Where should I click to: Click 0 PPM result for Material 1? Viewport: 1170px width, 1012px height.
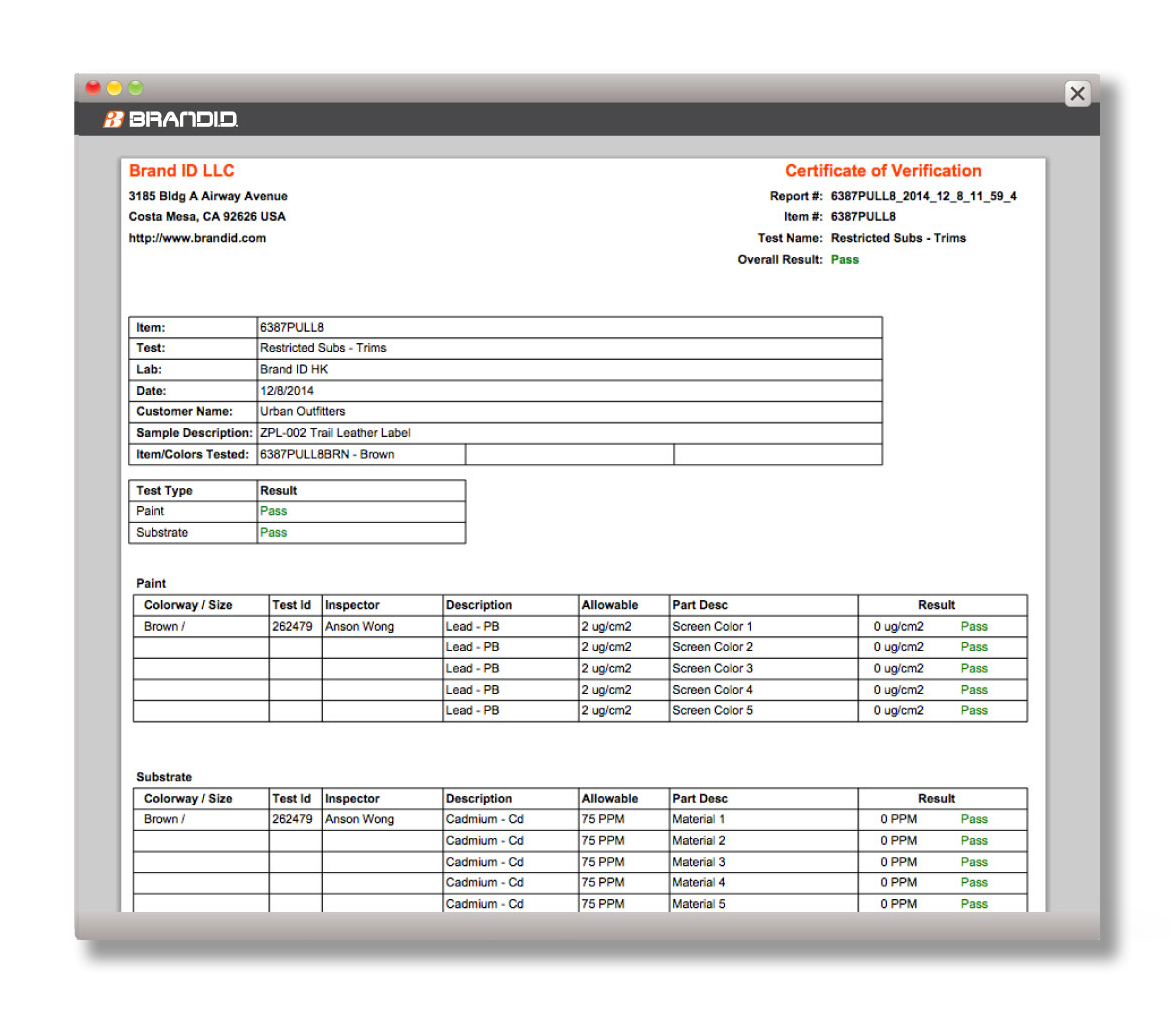(898, 819)
